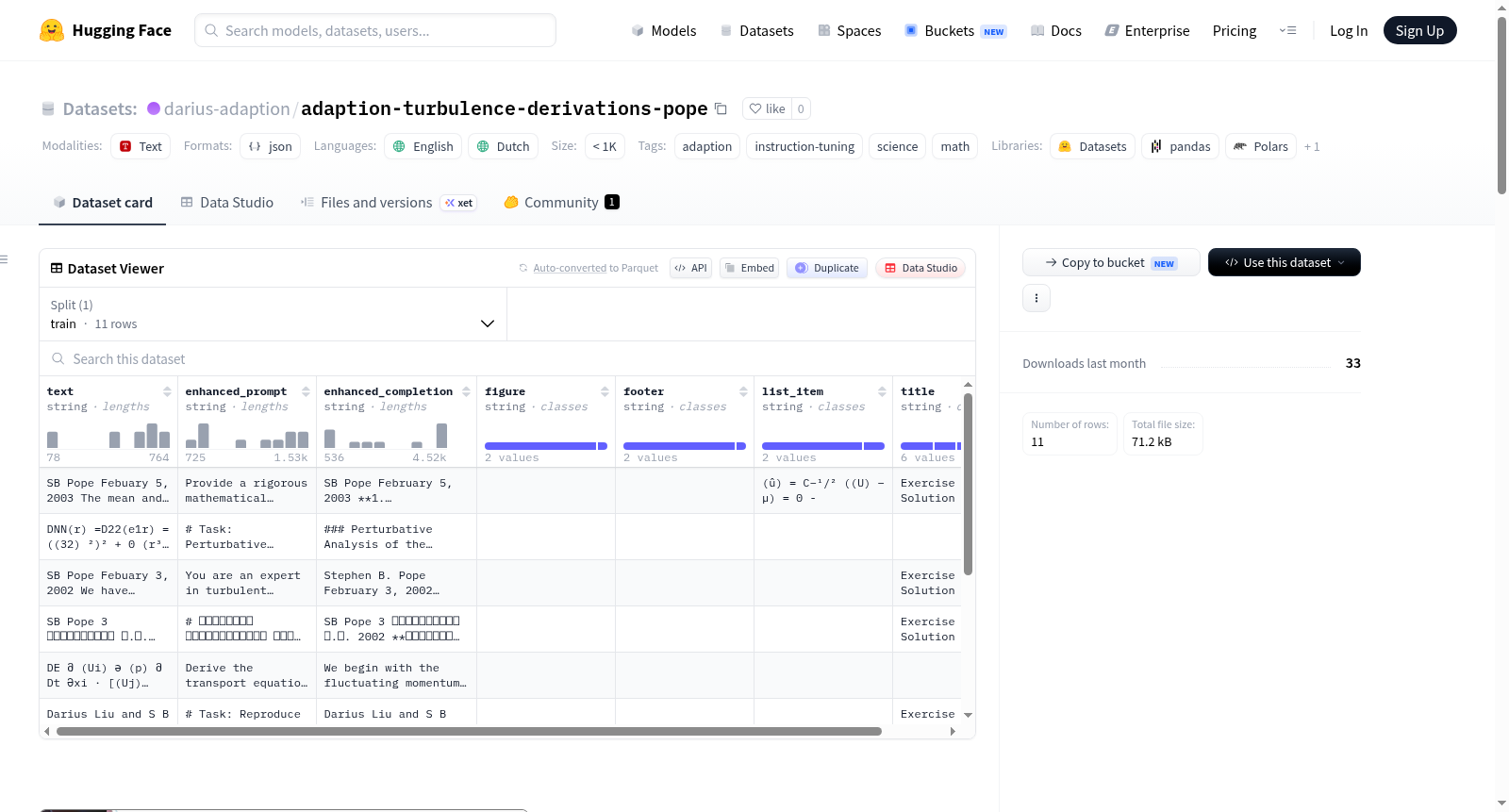The height and width of the screenshot is (812, 1509).
Task: Go to the Community tab
Action: (562, 203)
